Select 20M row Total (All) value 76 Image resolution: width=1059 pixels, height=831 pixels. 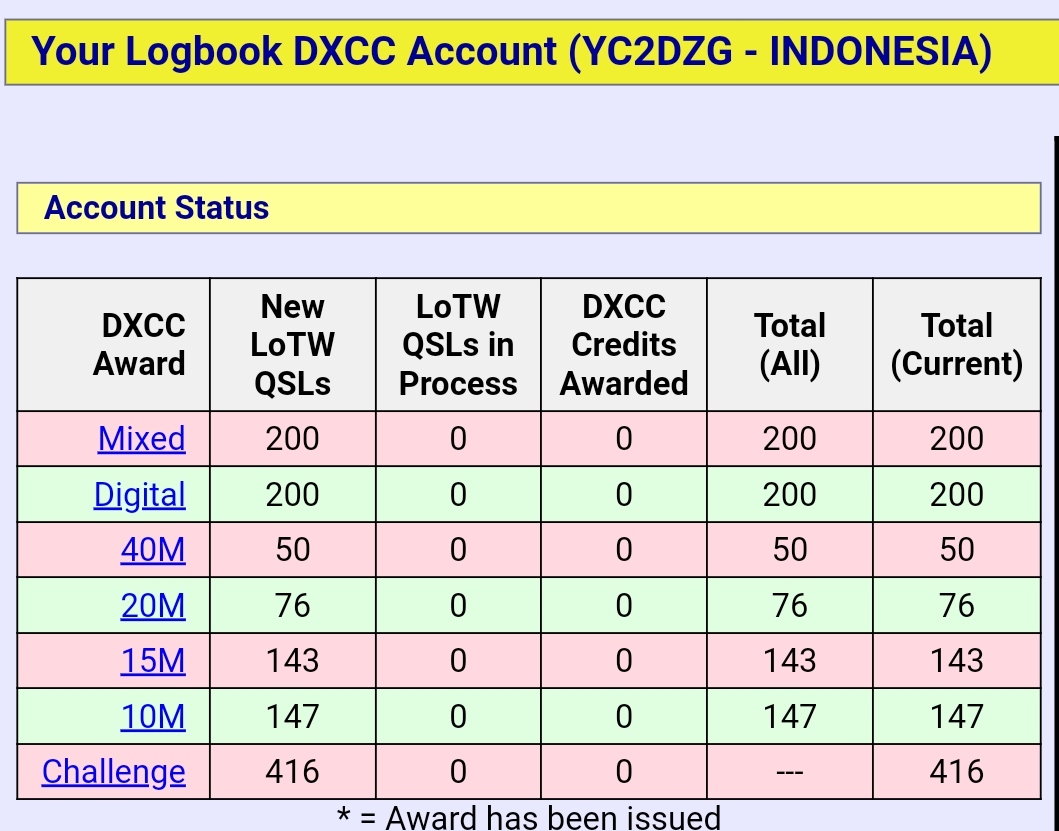click(x=790, y=605)
